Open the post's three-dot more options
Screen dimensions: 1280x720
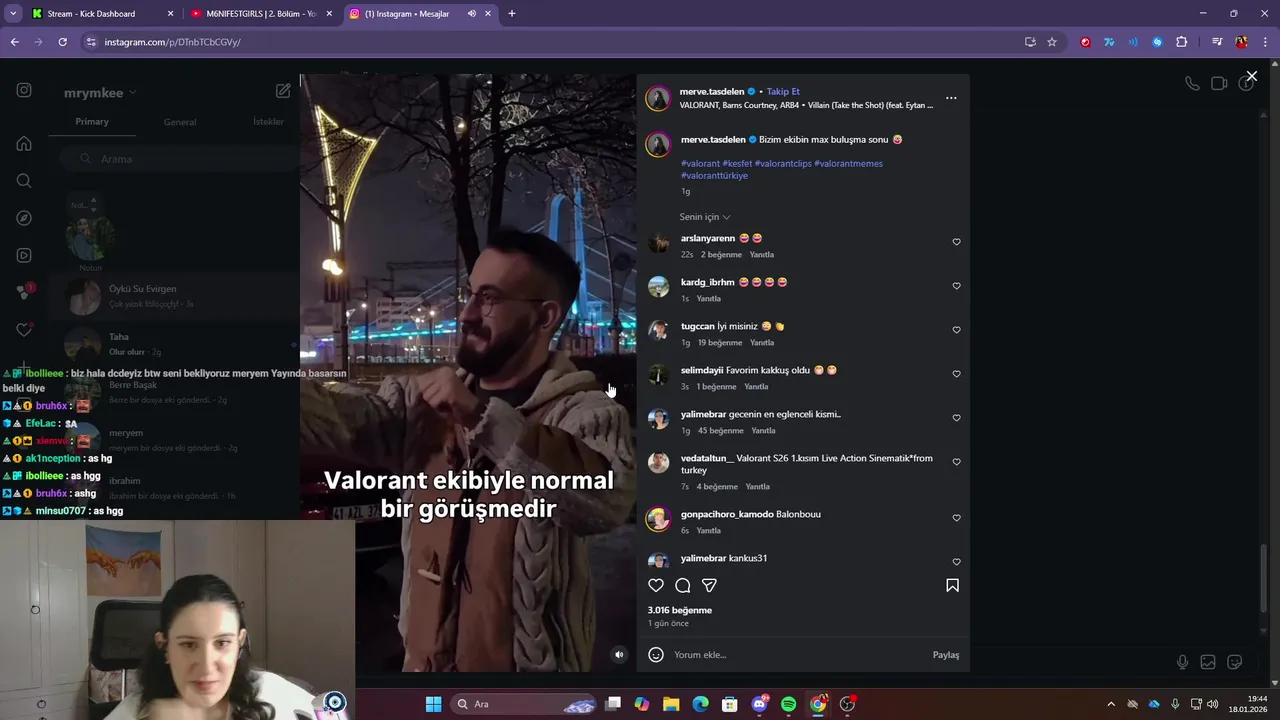[951, 98]
